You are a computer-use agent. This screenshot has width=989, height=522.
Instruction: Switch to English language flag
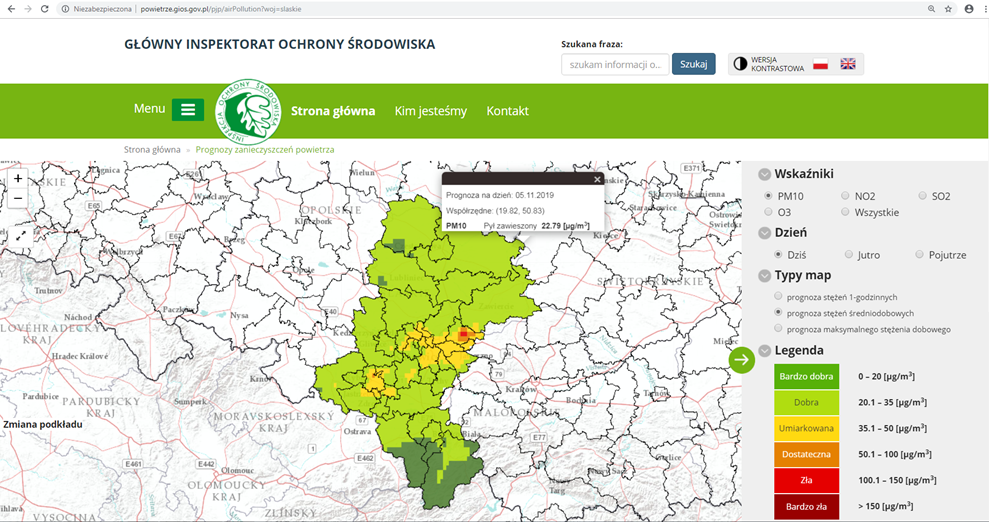click(x=848, y=64)
